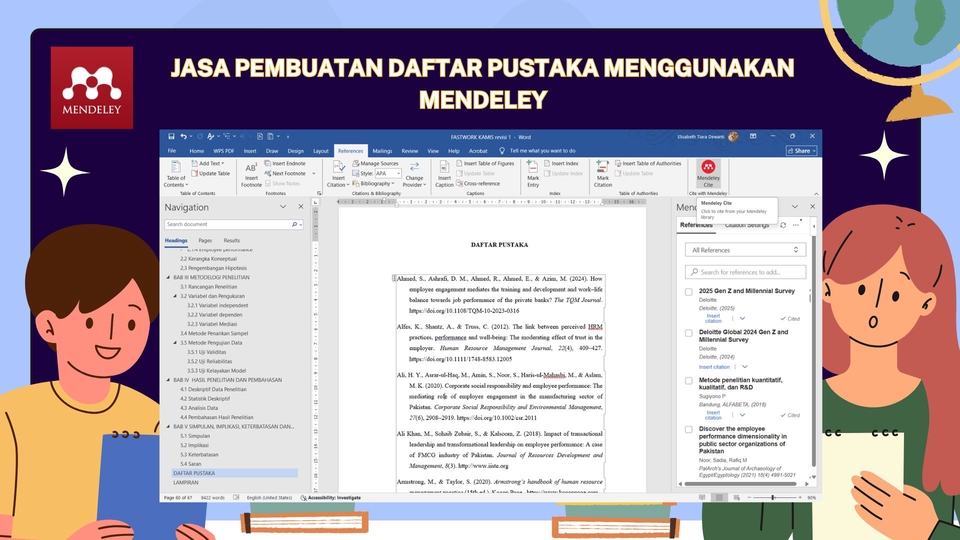Viewport: 960px width, 540px height.
Task: Open Mendeley Cite more options (three dots)
Action: [x=796, y=225]
